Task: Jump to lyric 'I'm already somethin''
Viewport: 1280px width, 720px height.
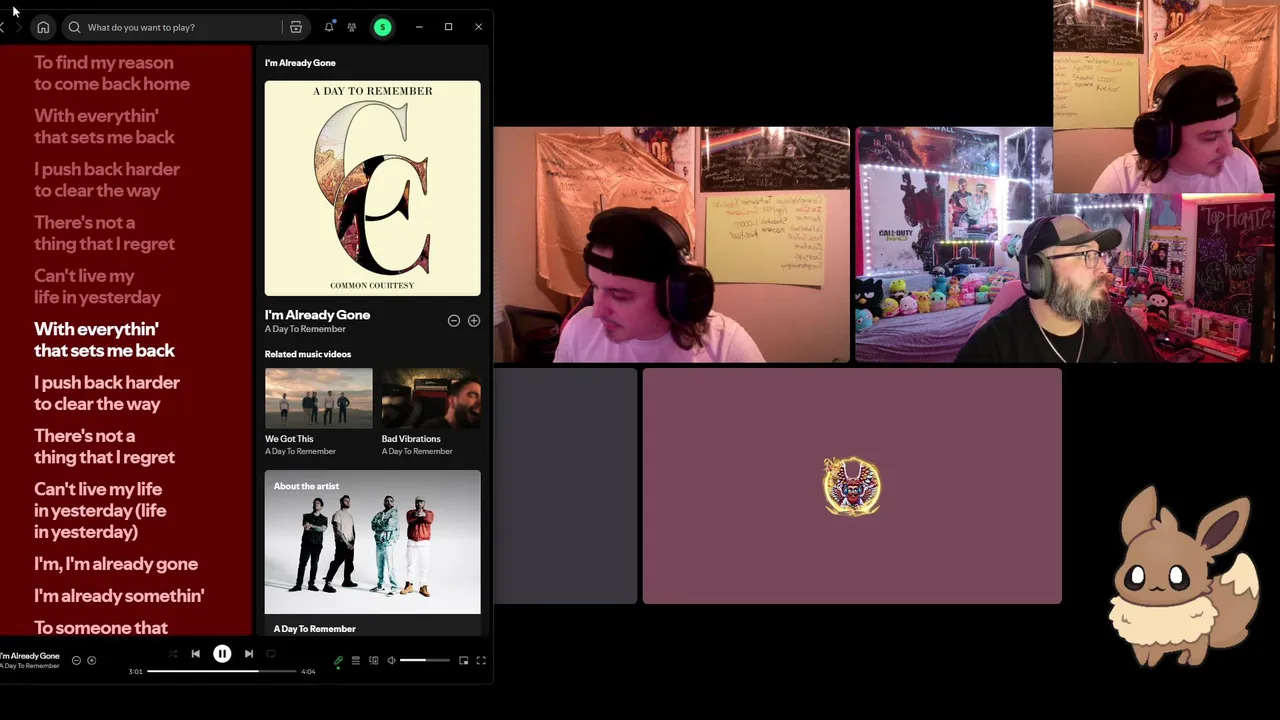Action: [x=119, y=596]
